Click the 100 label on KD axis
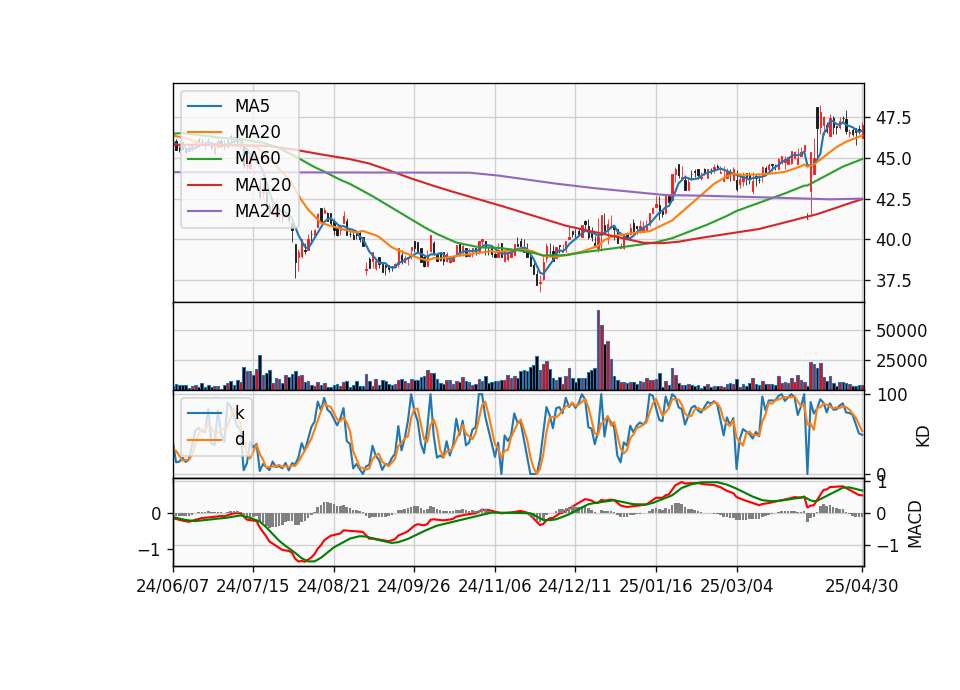This screenshot has width=960, height=690. tap(891, 395)
